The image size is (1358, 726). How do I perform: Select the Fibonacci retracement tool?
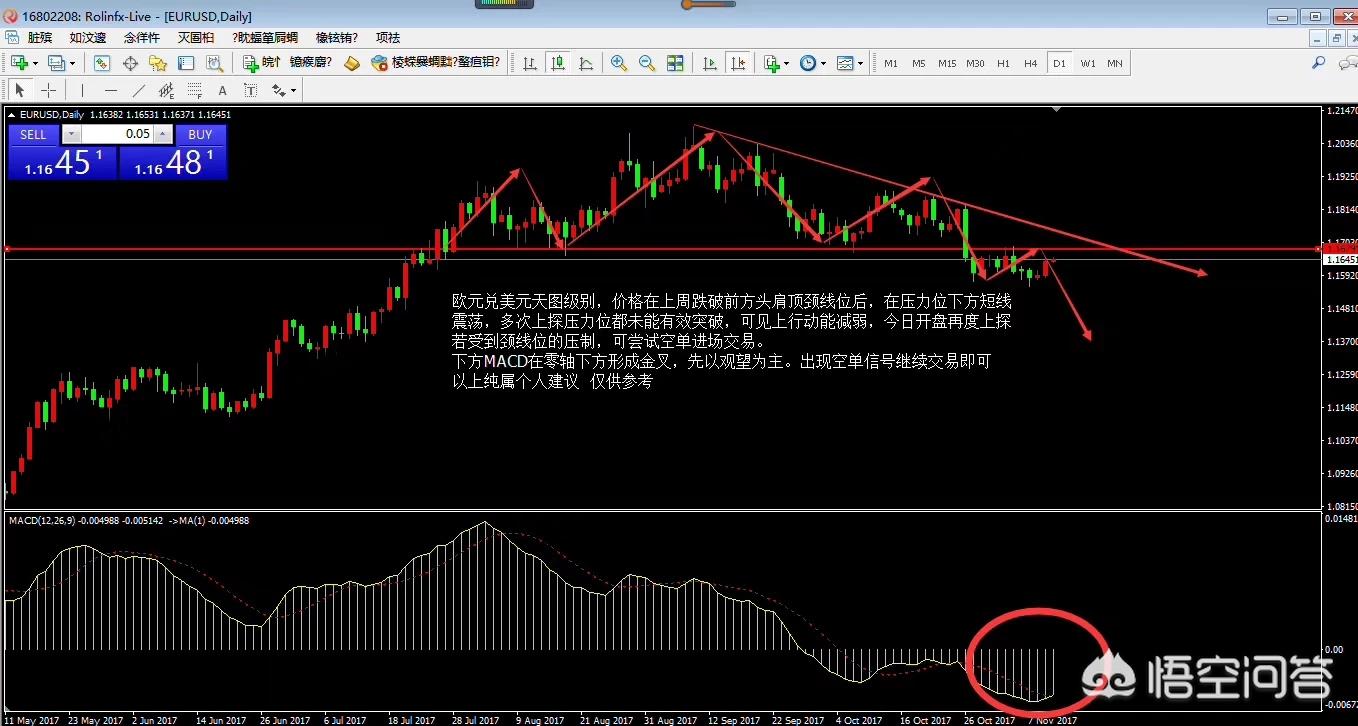(195, 90)
